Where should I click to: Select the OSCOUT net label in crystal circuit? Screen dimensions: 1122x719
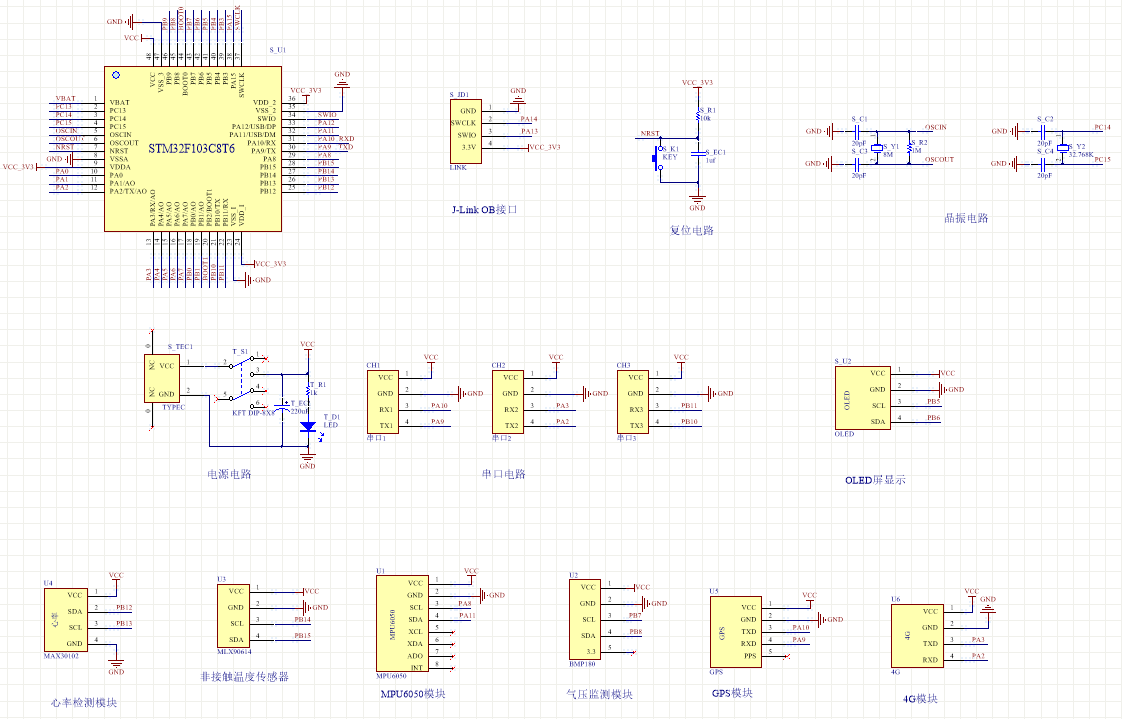coord(940,160)
